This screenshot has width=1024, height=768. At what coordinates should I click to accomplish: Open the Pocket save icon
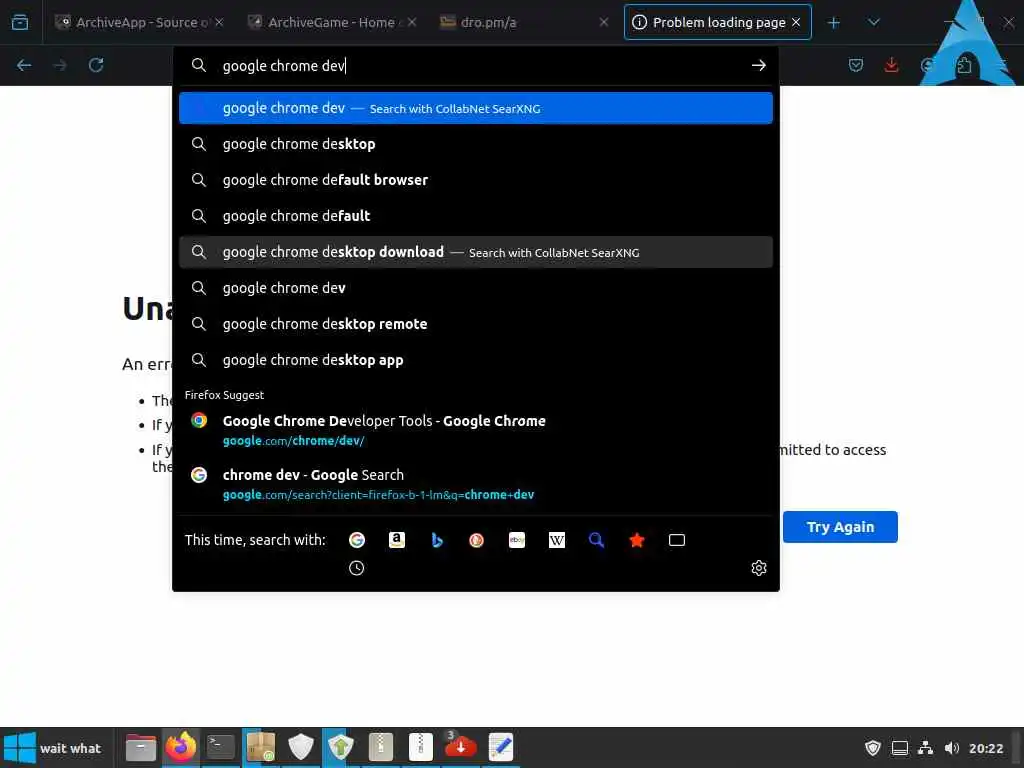coord(856,65)
